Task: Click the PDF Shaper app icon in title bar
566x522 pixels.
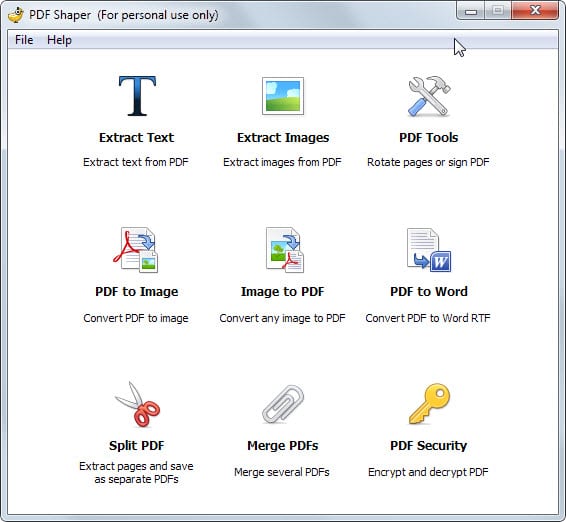Action: click(16, 15)
